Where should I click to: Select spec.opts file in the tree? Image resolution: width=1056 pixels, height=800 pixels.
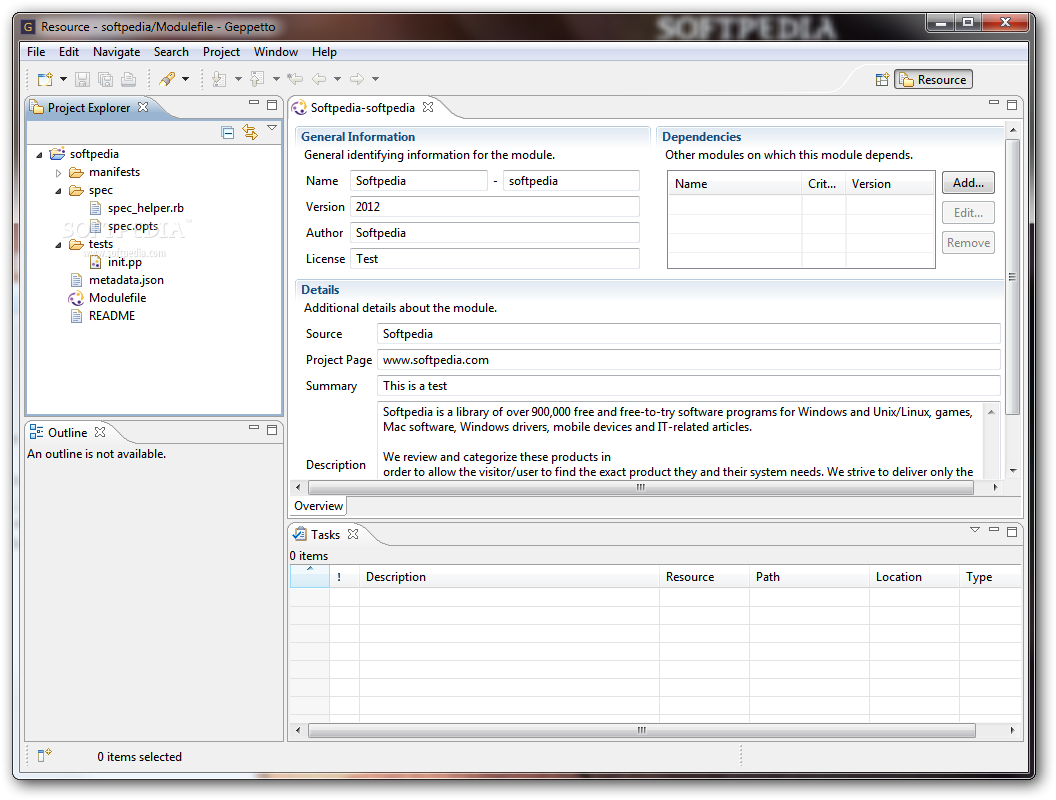point(133,226)
